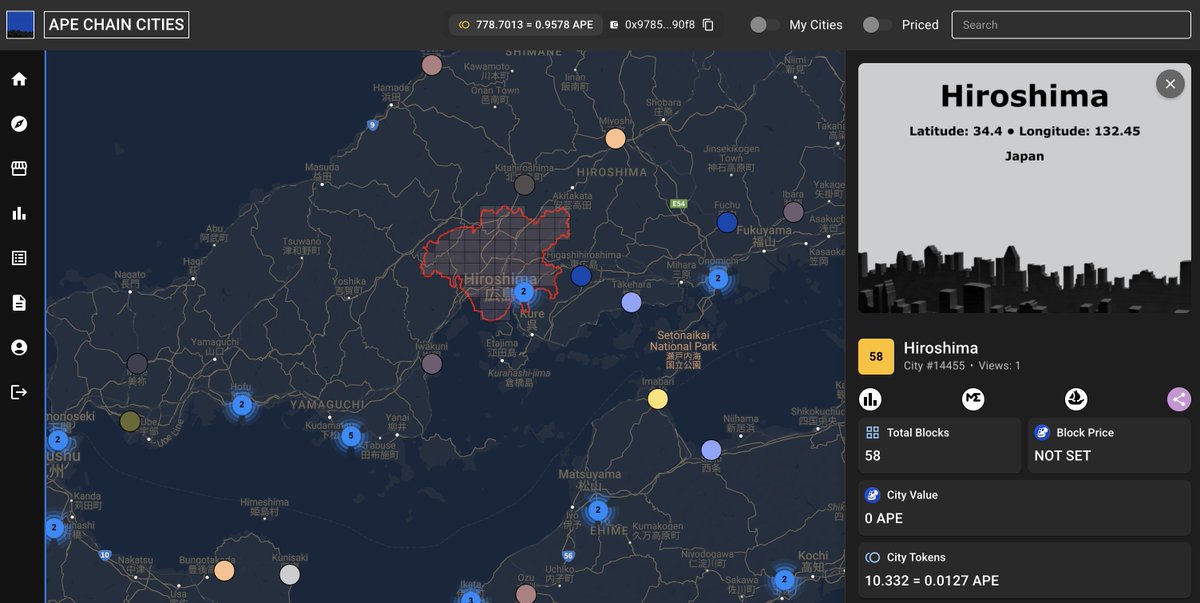
Task: Click the Block Price NOT SET card
Action: (1109, 445)
